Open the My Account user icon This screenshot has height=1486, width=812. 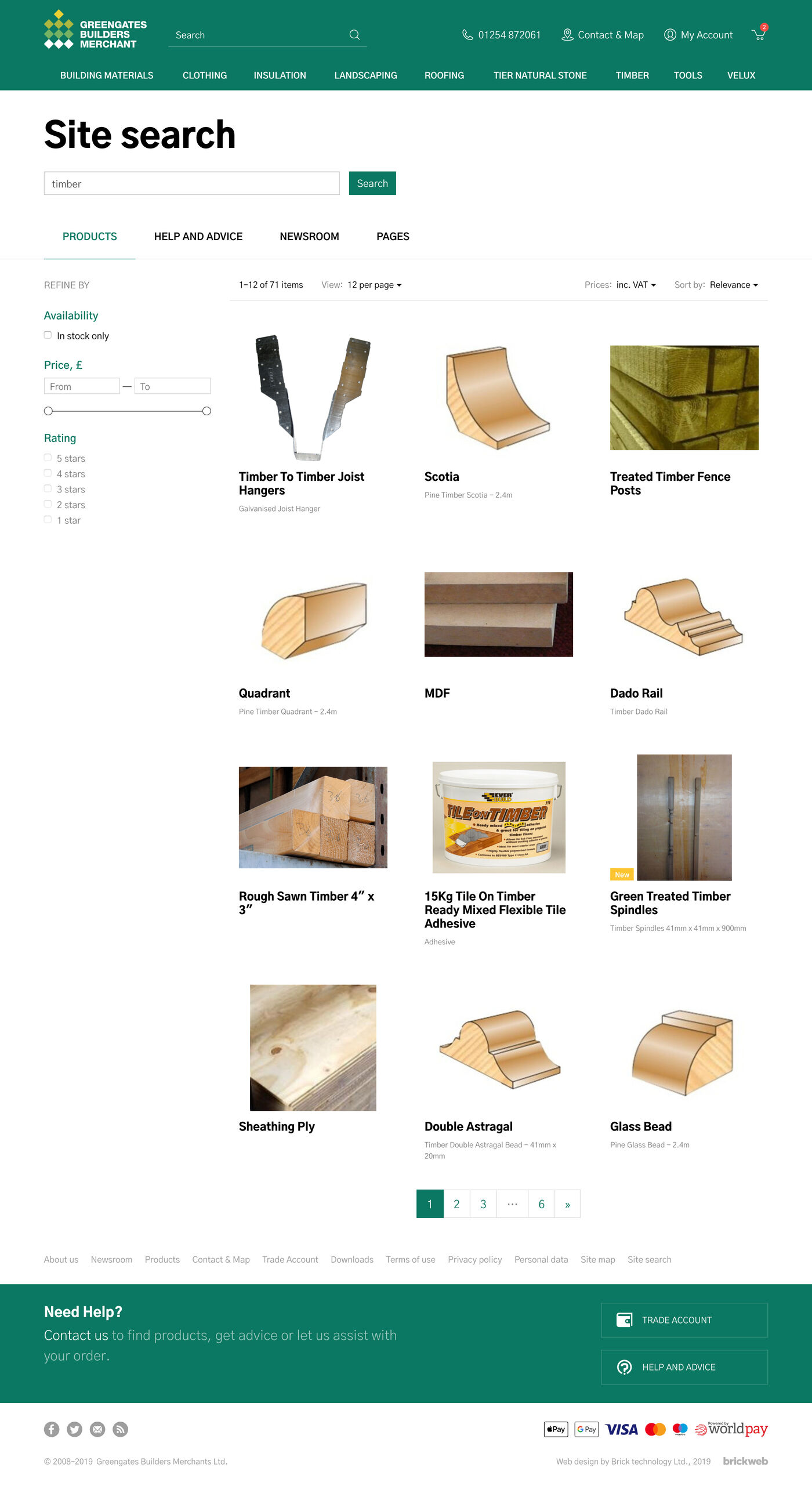coord(670,35)
